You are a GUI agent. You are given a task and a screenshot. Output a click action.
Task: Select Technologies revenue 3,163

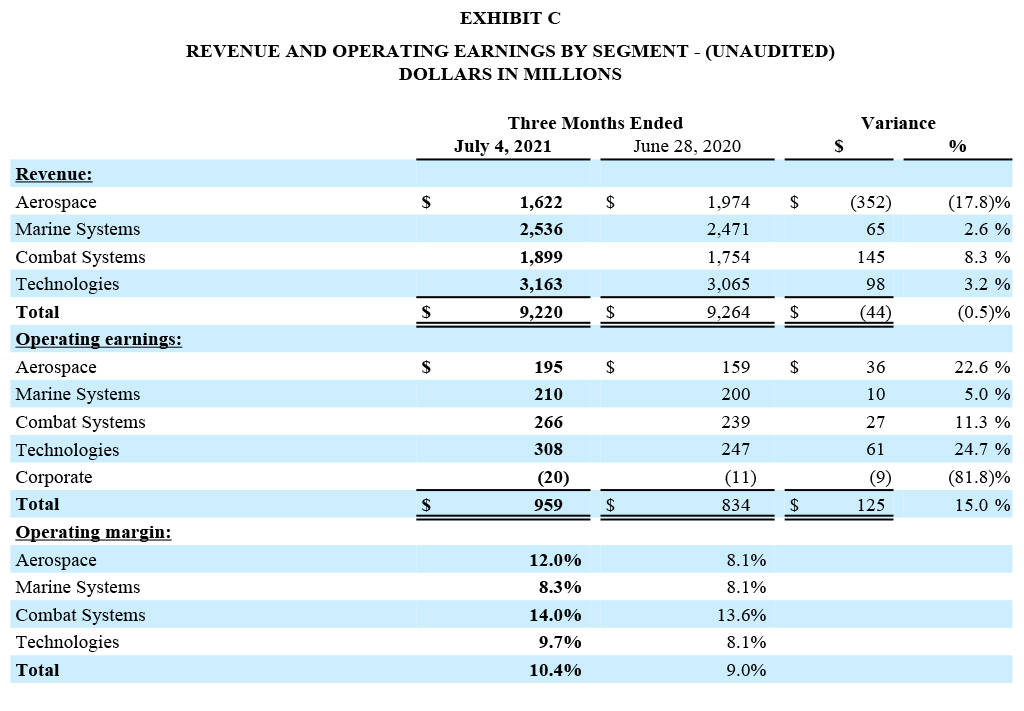pos(541,285)
